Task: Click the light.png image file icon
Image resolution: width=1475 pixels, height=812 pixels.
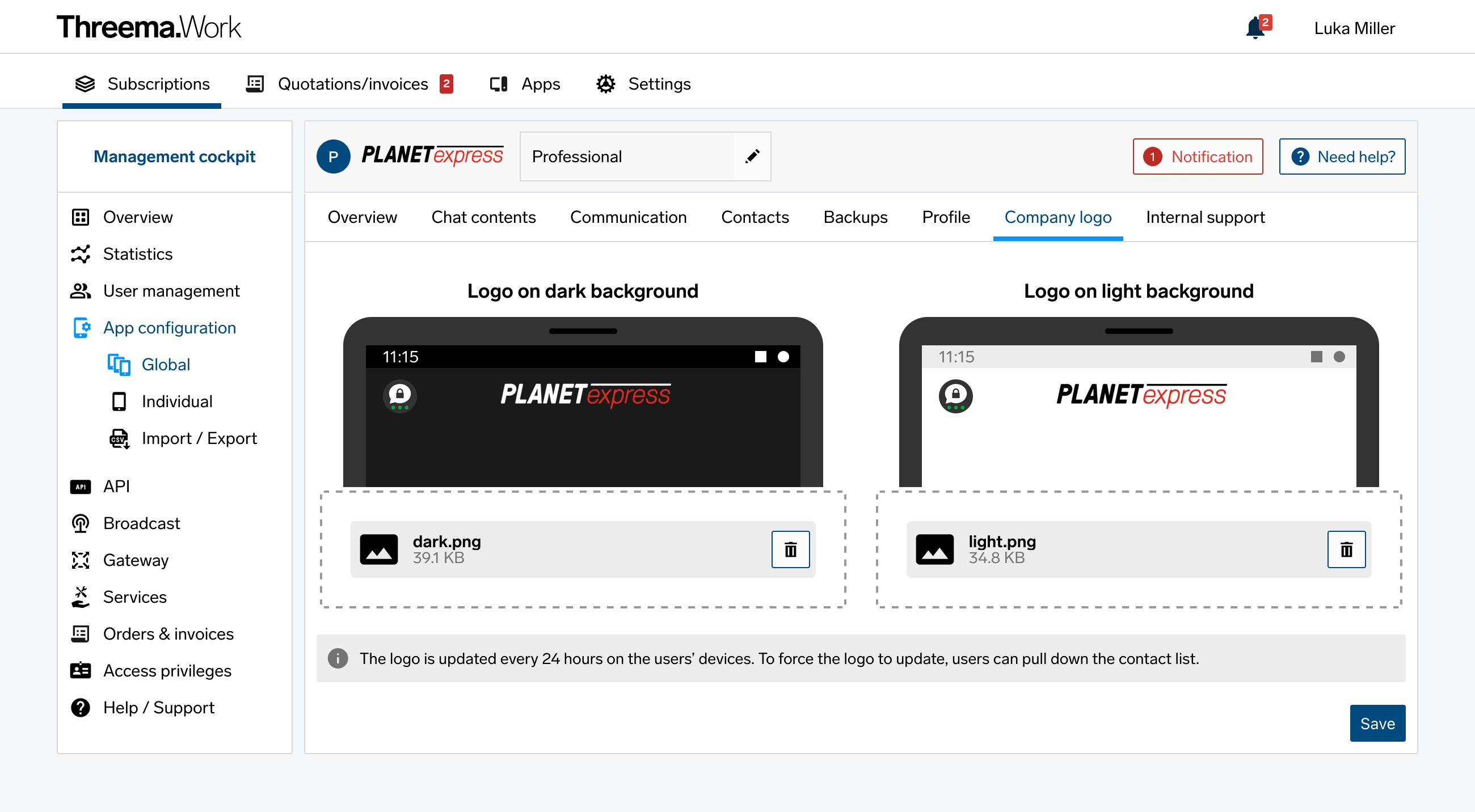Action: pyautogui.click(x=934, y=550)
